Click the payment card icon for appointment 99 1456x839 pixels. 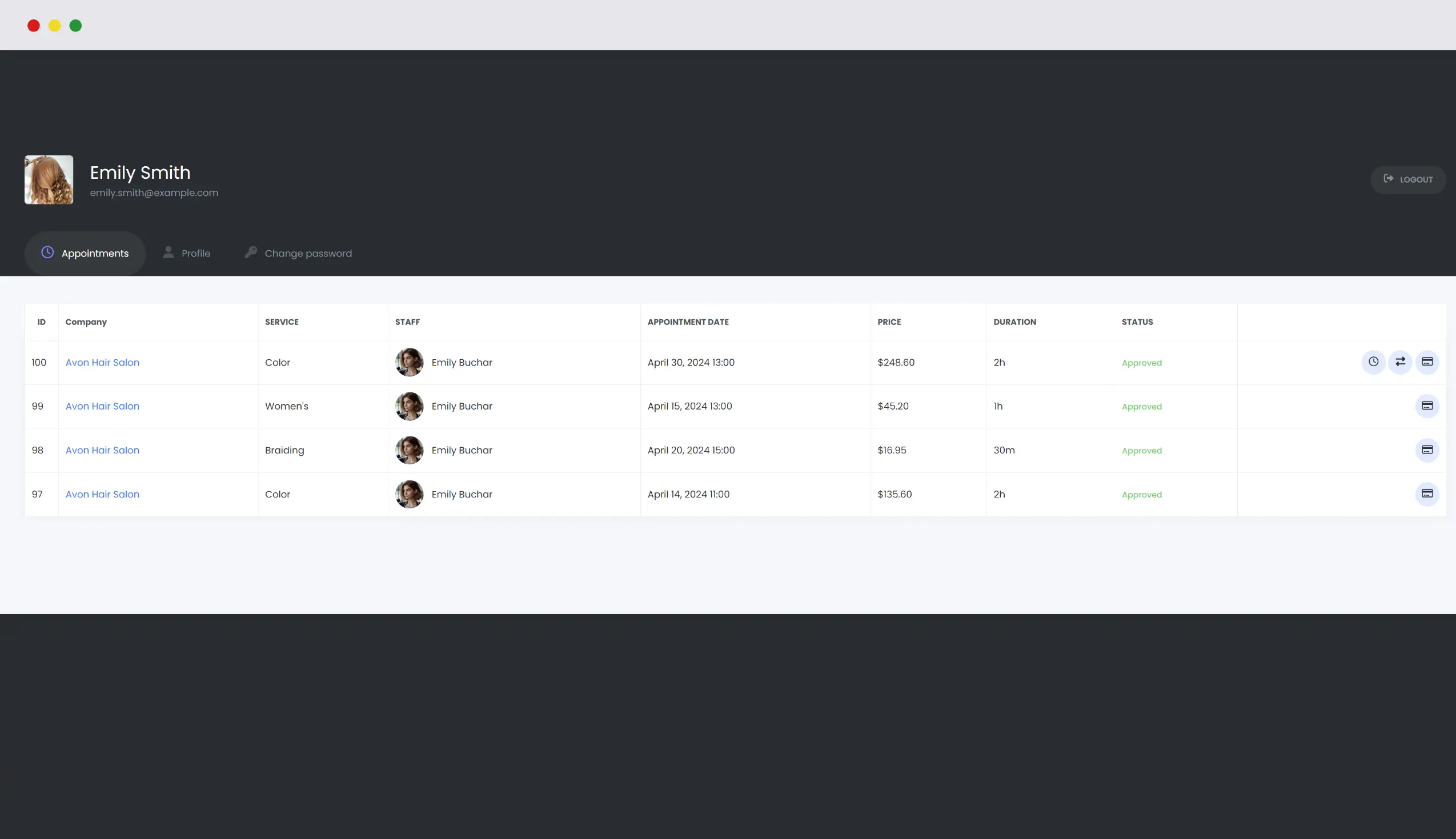pyautogui.click(x=1427, y=406)
